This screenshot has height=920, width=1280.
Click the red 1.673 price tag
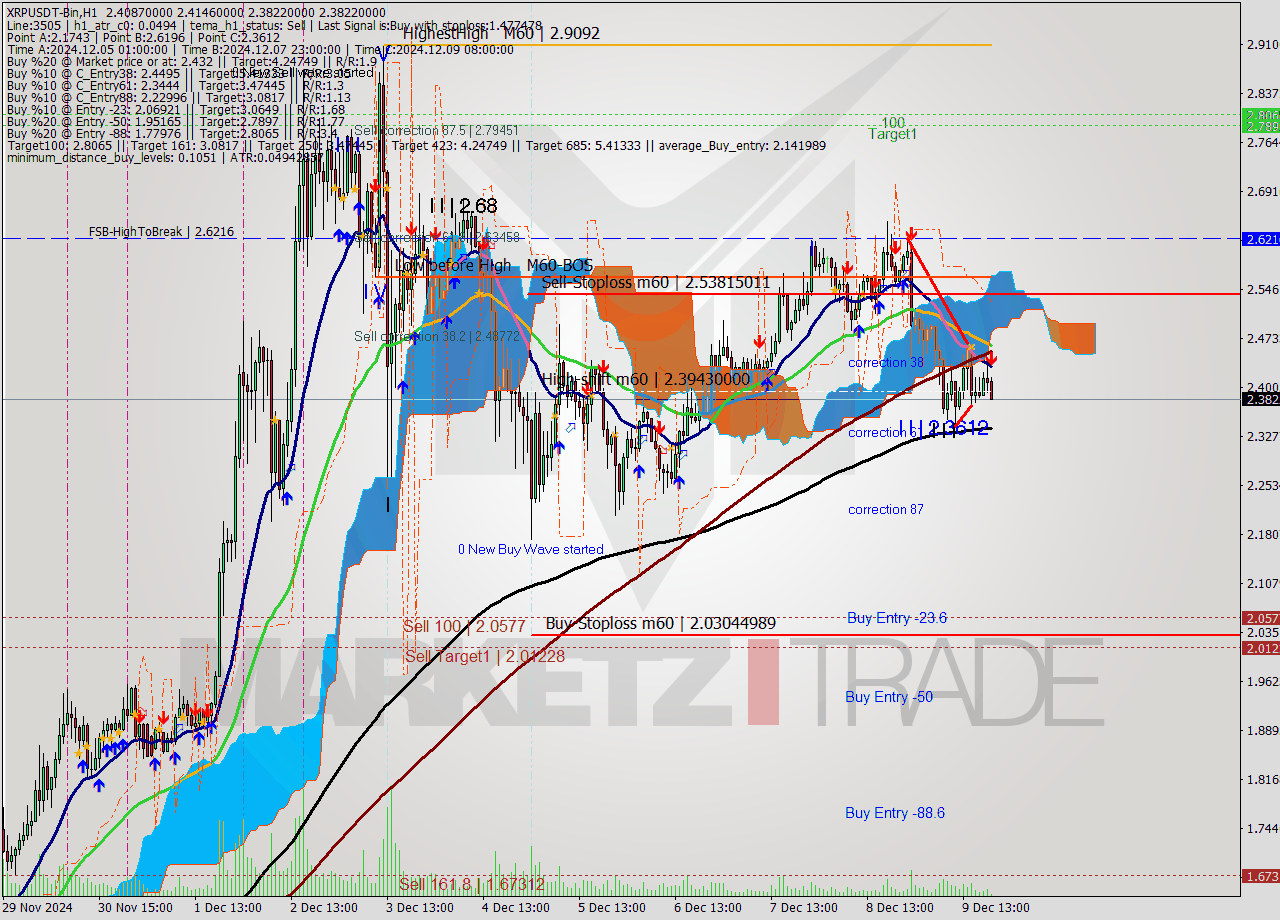click(x=1260, y=876)
